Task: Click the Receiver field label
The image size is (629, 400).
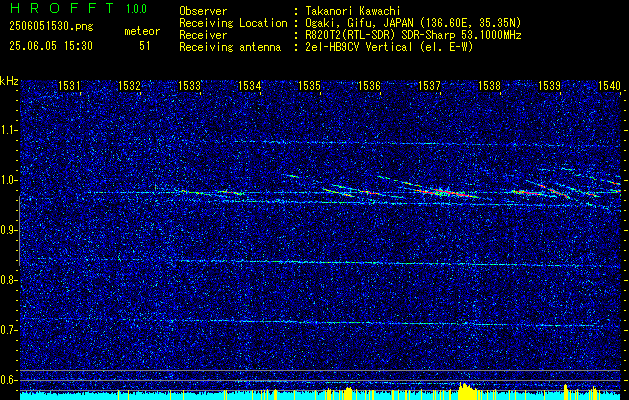Action: (203, 35)
